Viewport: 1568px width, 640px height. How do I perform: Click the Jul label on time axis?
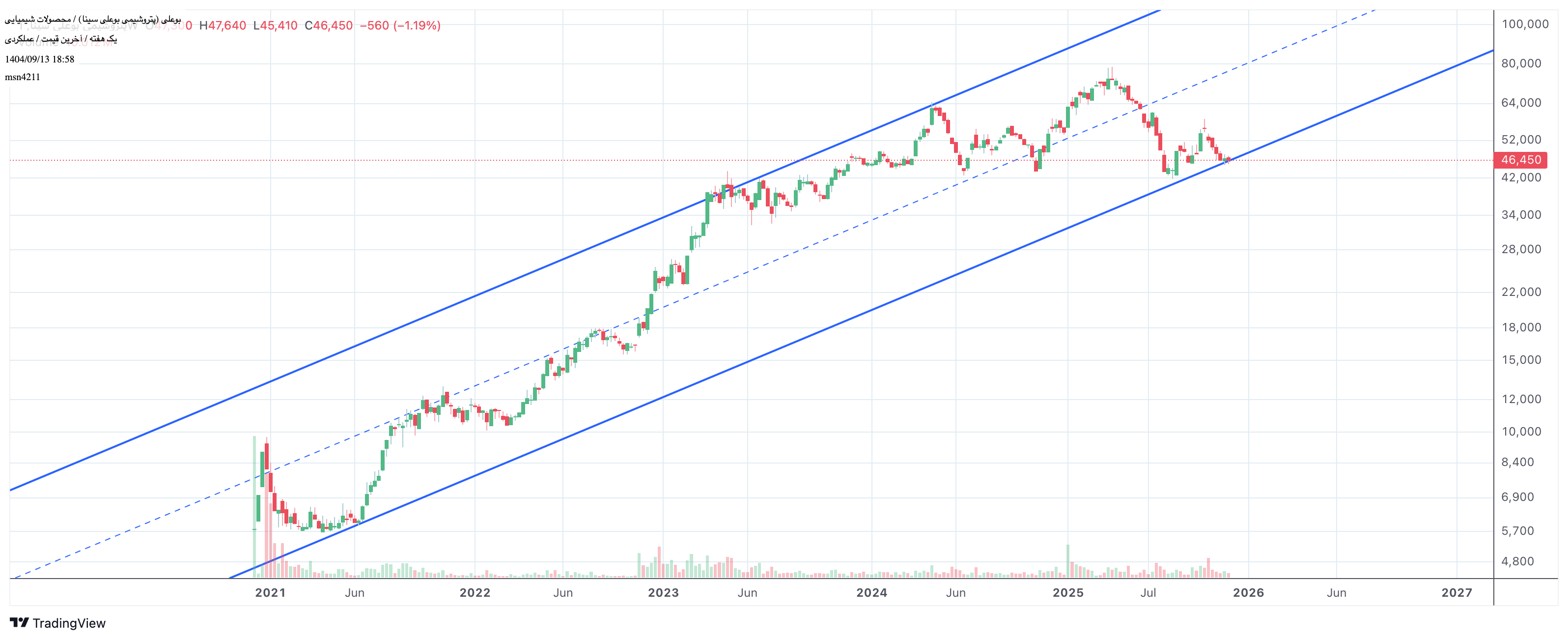click(x=1148, y=592)
